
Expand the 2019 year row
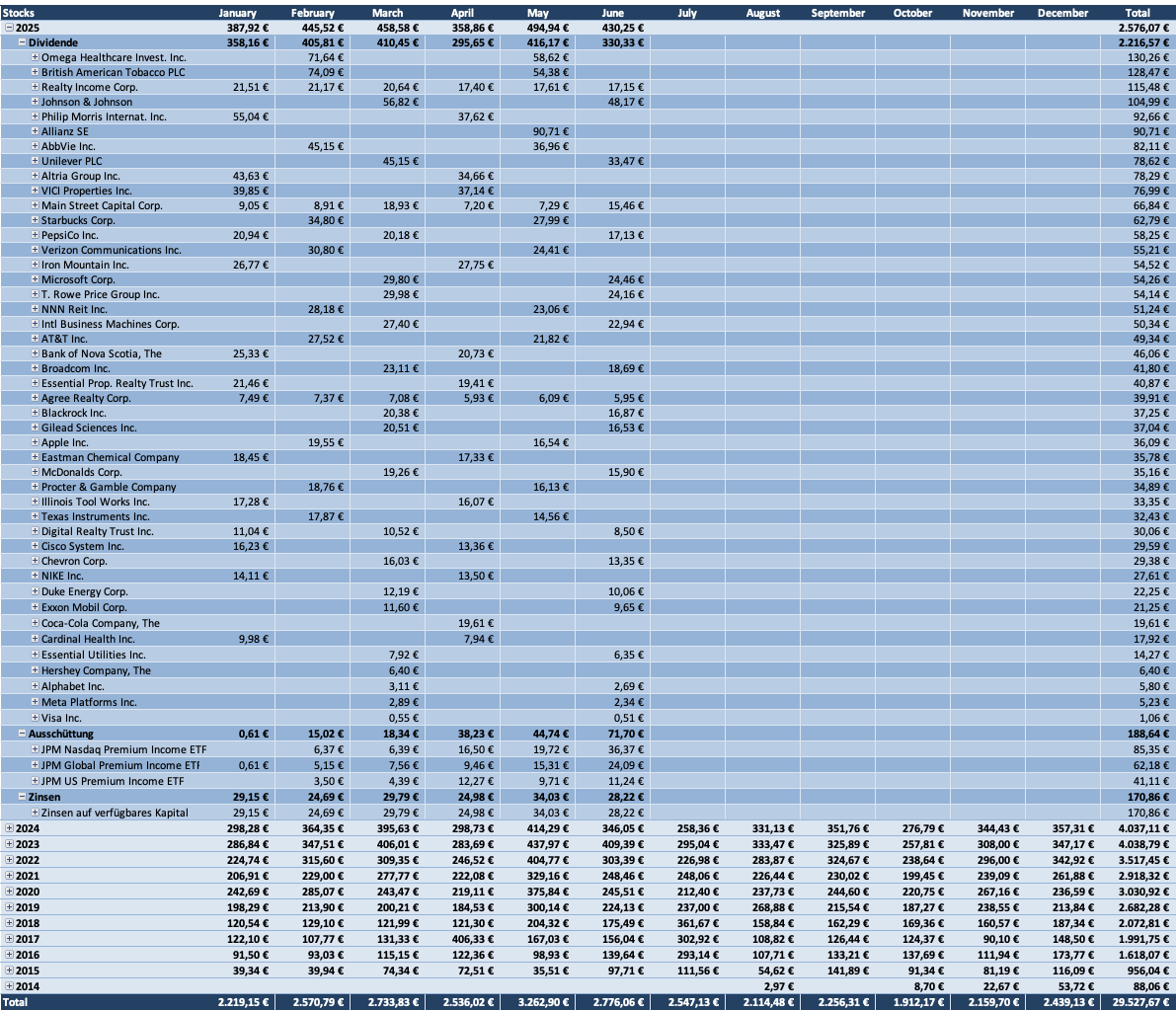point(9,906)
